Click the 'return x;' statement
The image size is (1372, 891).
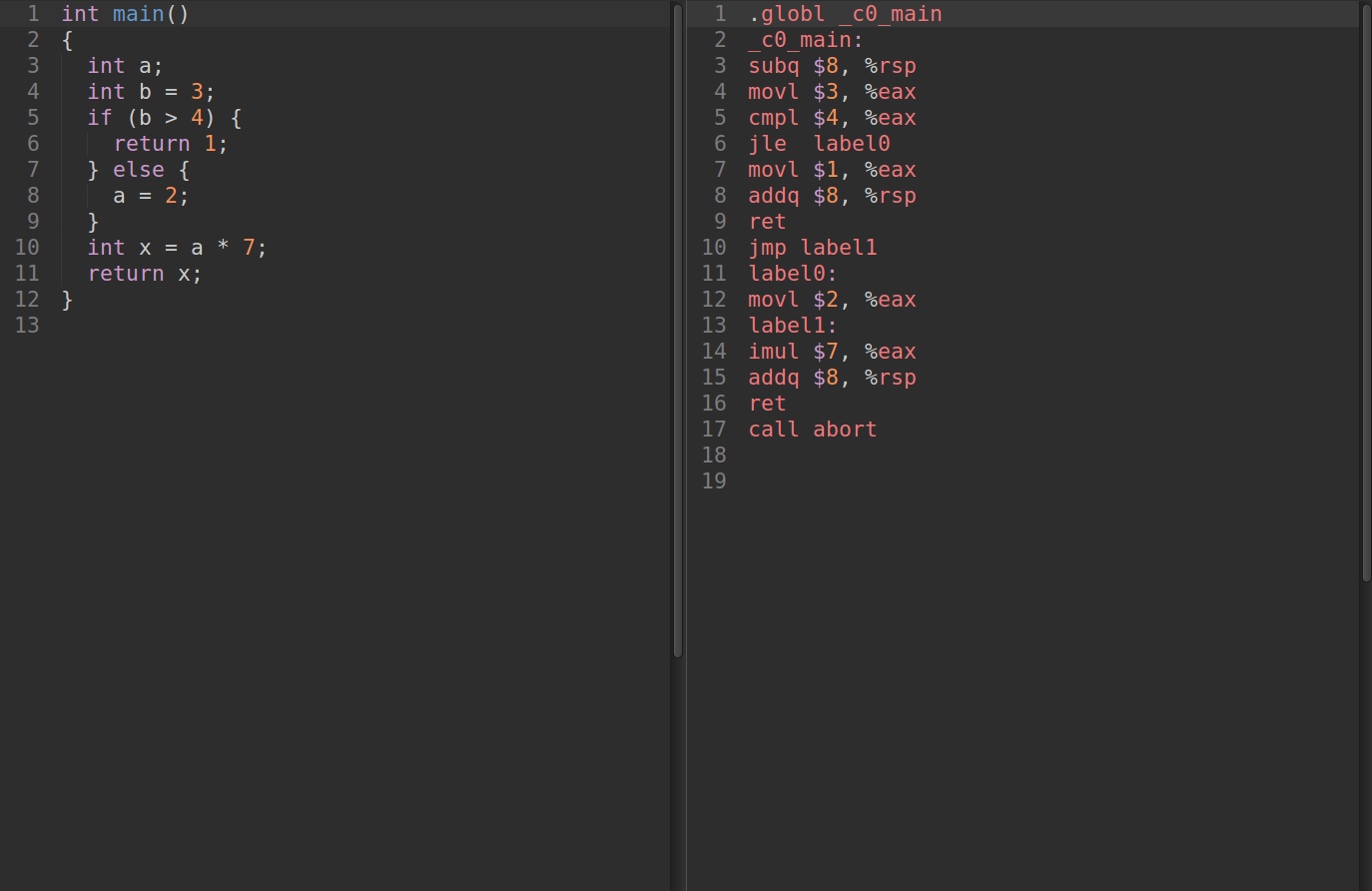coord(145,274)
